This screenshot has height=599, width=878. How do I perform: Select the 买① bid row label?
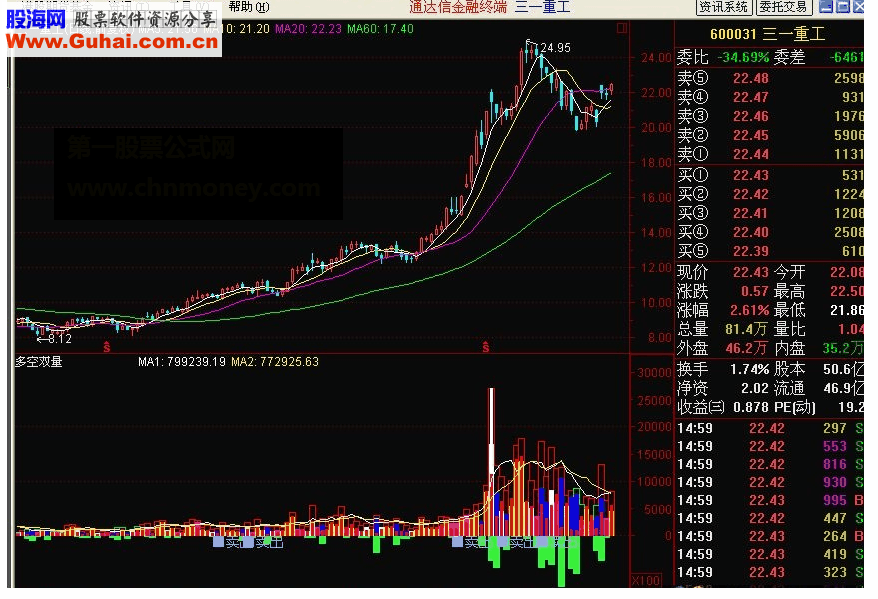[693, 175]
